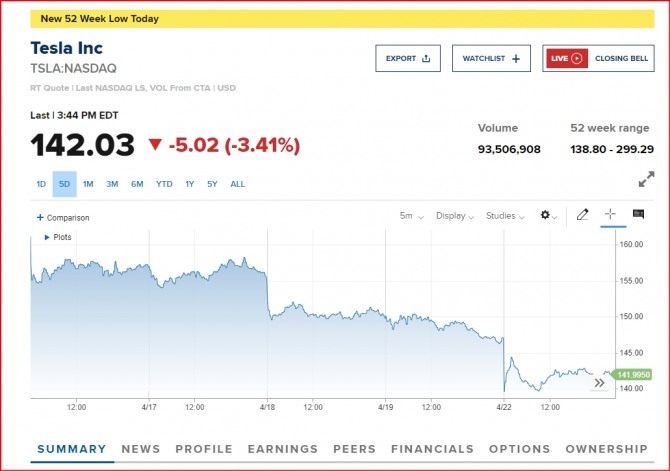Open the Studies dropdown

(505, 216)
